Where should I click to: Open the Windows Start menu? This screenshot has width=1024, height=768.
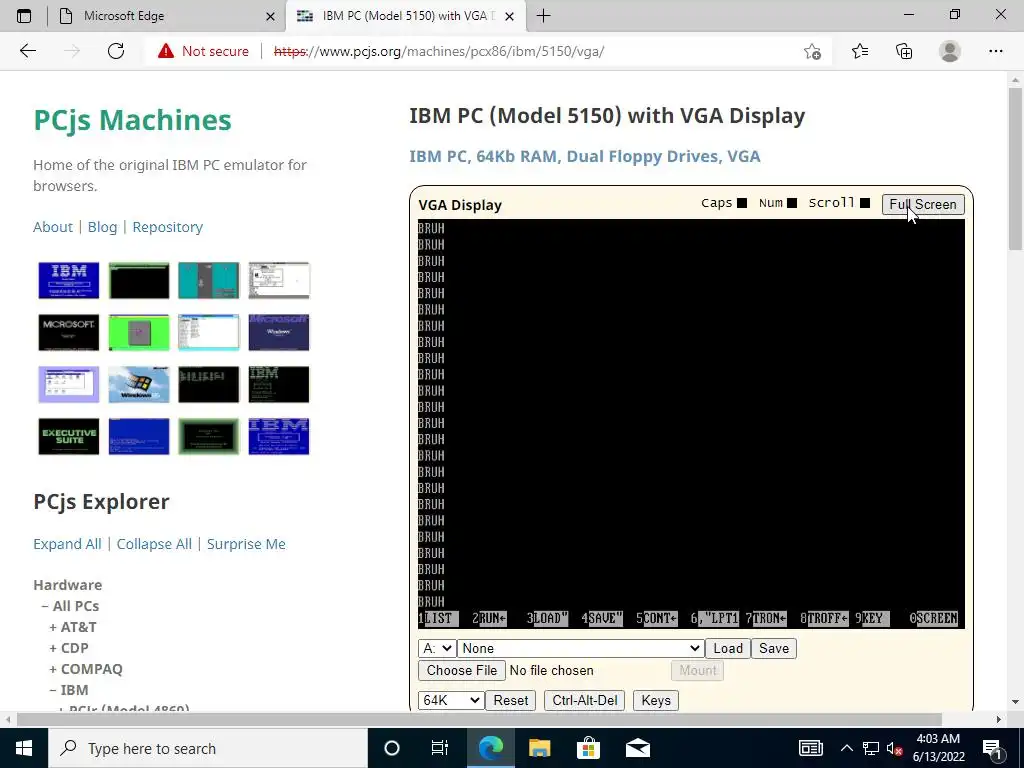24,748
